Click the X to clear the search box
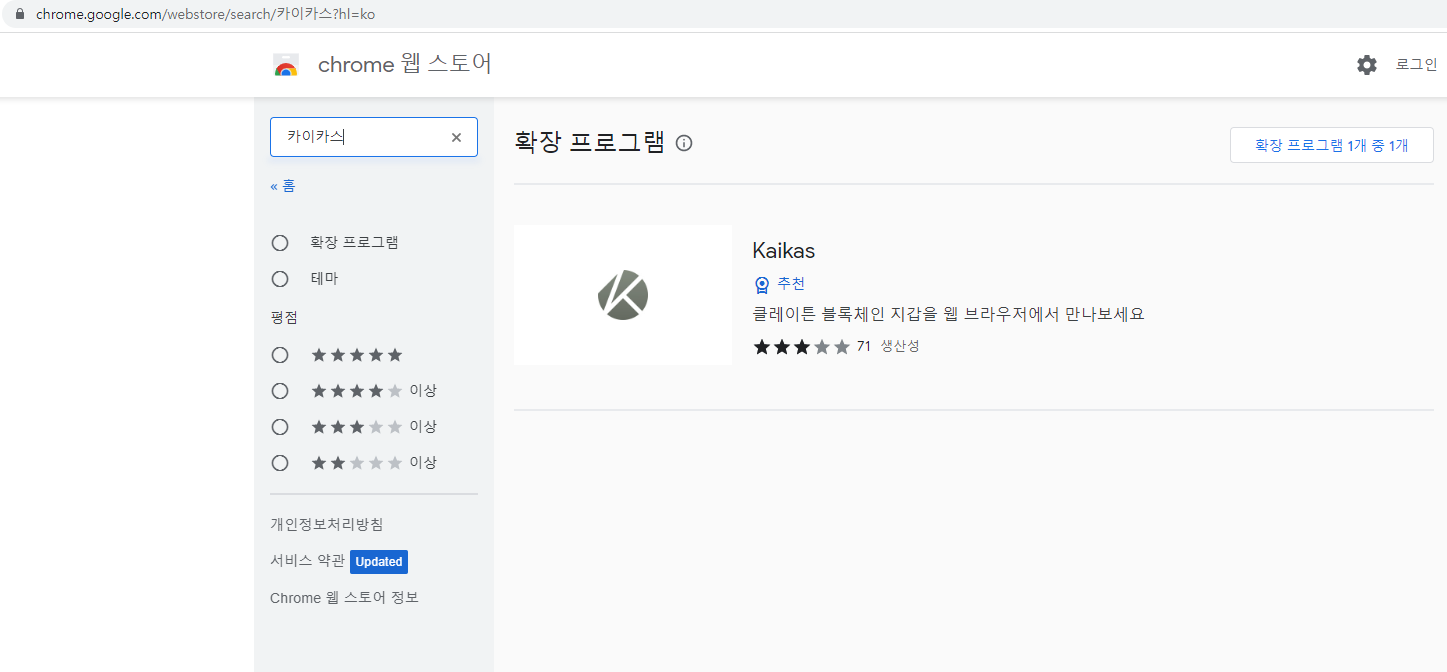The height and width of the screenshot is (672, 1447). tap(456, 137)
